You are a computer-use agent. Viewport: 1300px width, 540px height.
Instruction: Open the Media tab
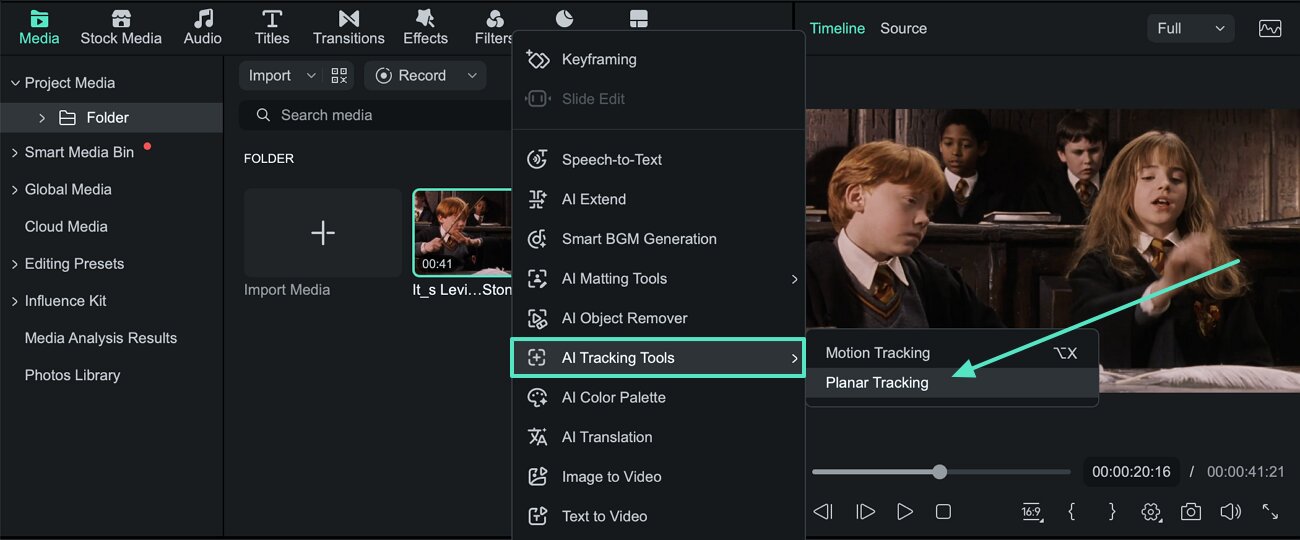(39, 28)
